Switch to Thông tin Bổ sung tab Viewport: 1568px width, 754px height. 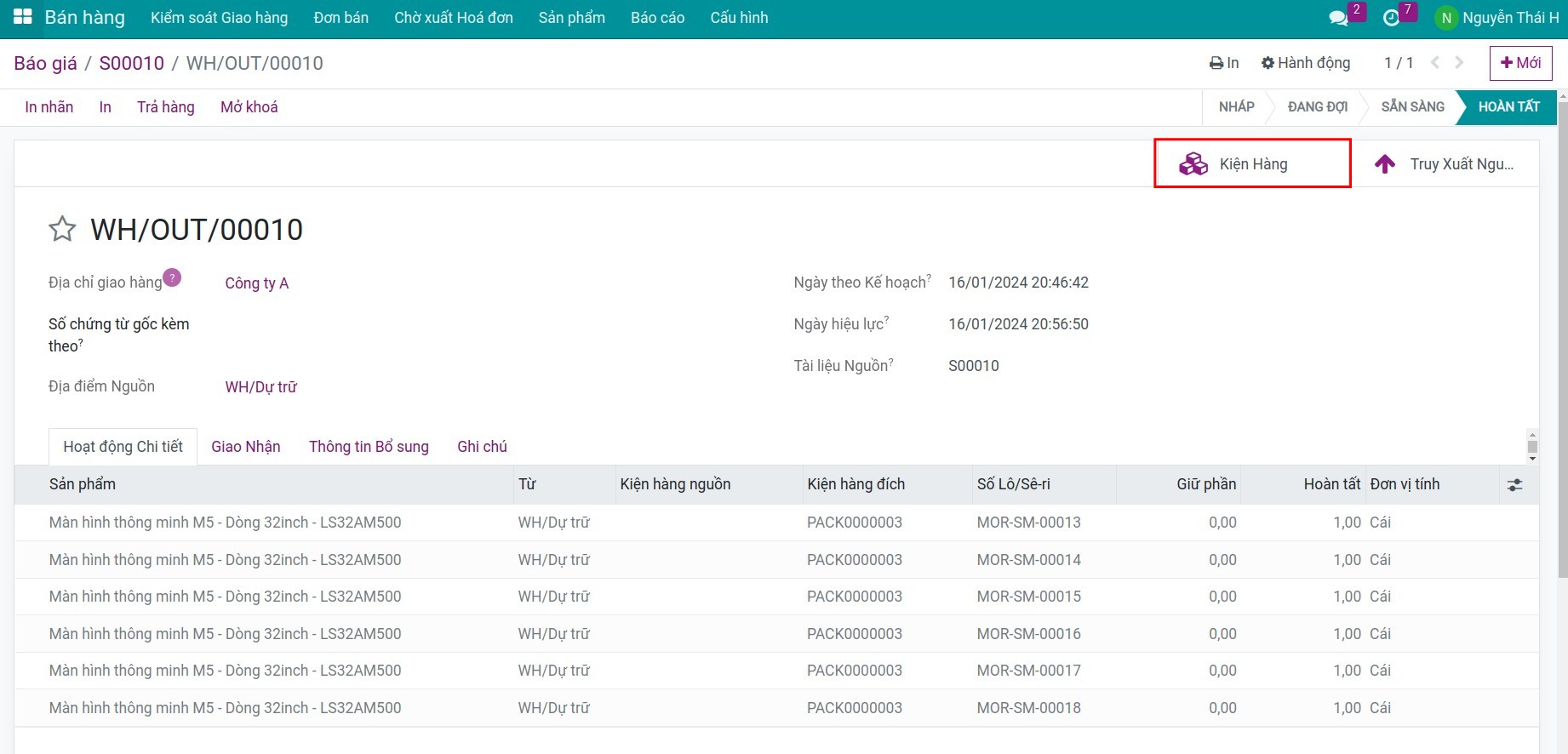coord(369,447)
